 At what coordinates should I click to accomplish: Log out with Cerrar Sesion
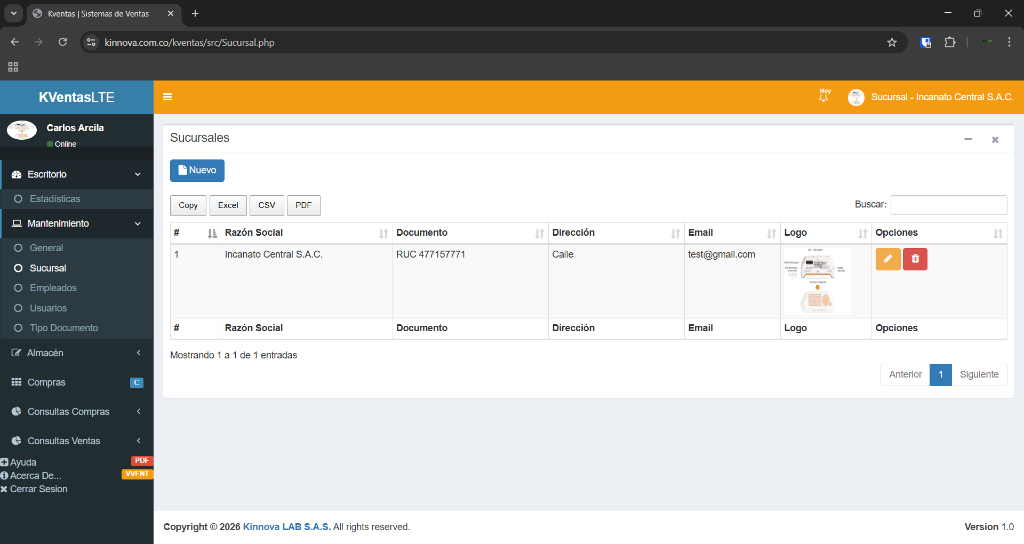click(x=34, y=489)
